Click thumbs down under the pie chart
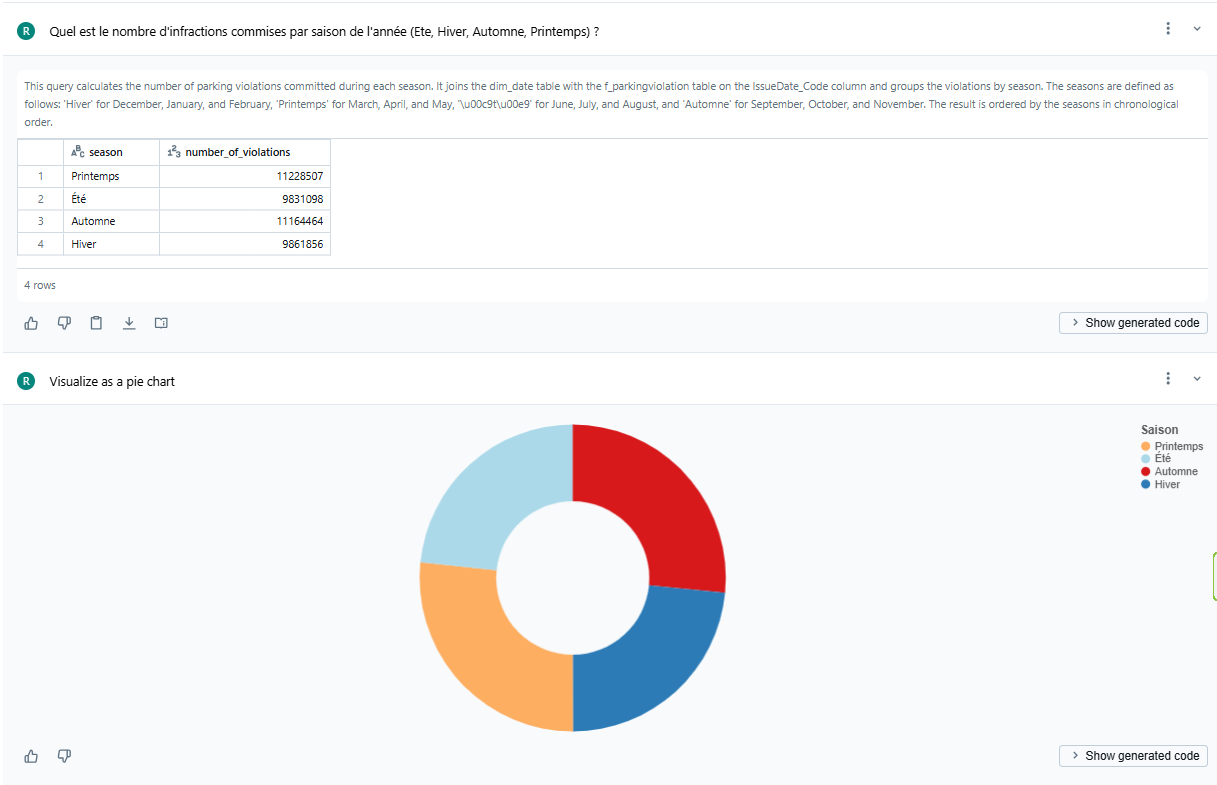This screenshot has height=785, width=1217. click(64, 756)
